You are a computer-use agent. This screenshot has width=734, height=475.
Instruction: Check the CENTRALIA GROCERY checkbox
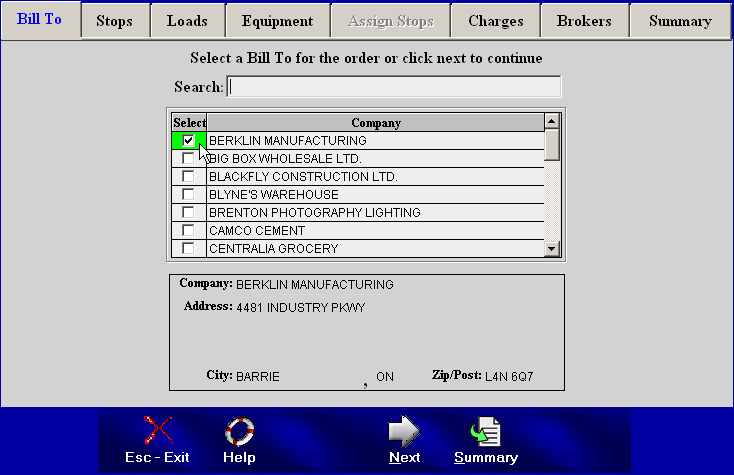tap(188, 248)
